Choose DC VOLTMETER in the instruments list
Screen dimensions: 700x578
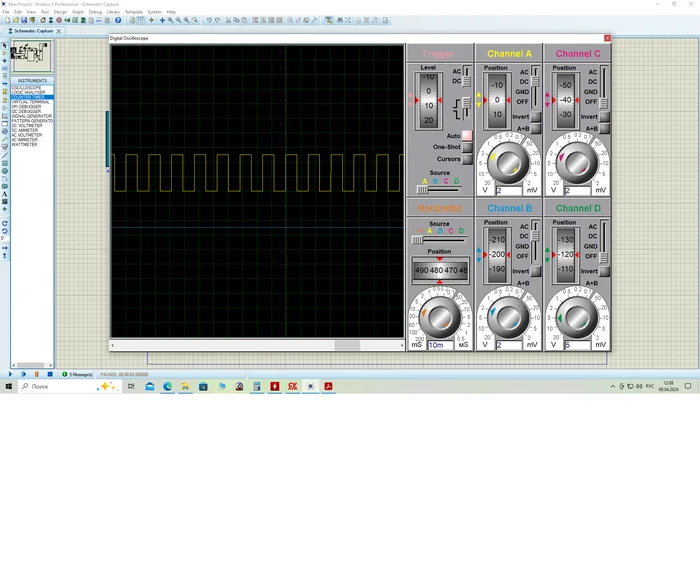click(x=27, y=125)
